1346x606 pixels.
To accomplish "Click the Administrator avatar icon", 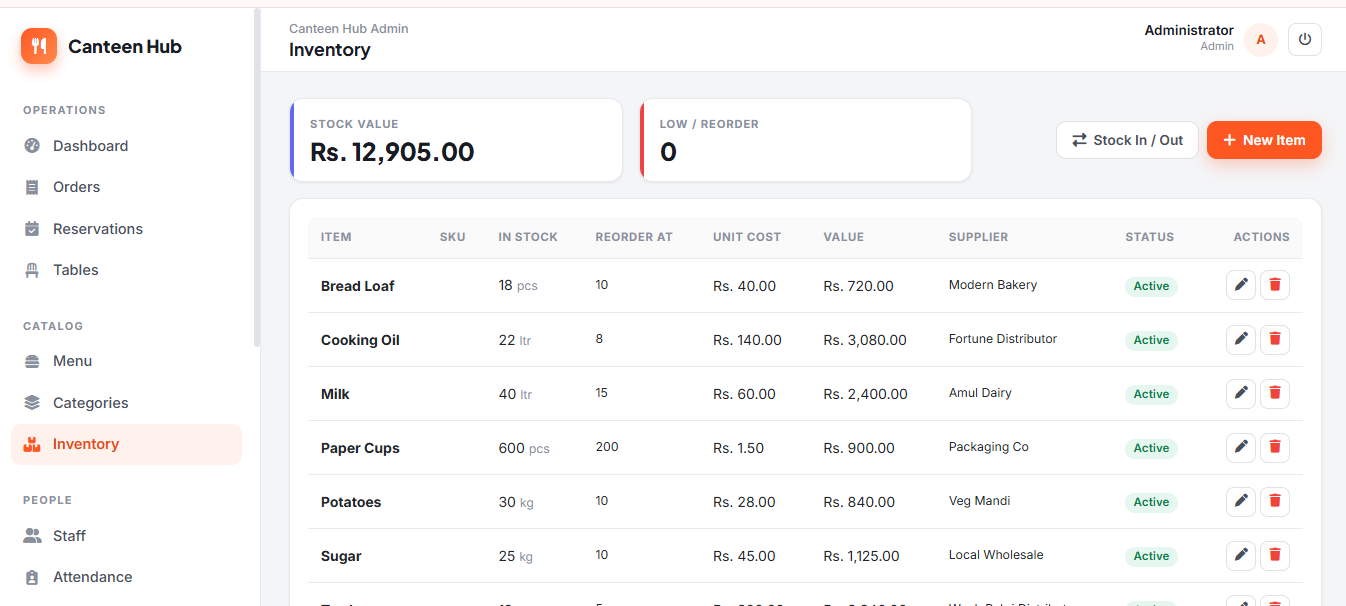I will coord(1261,40).
